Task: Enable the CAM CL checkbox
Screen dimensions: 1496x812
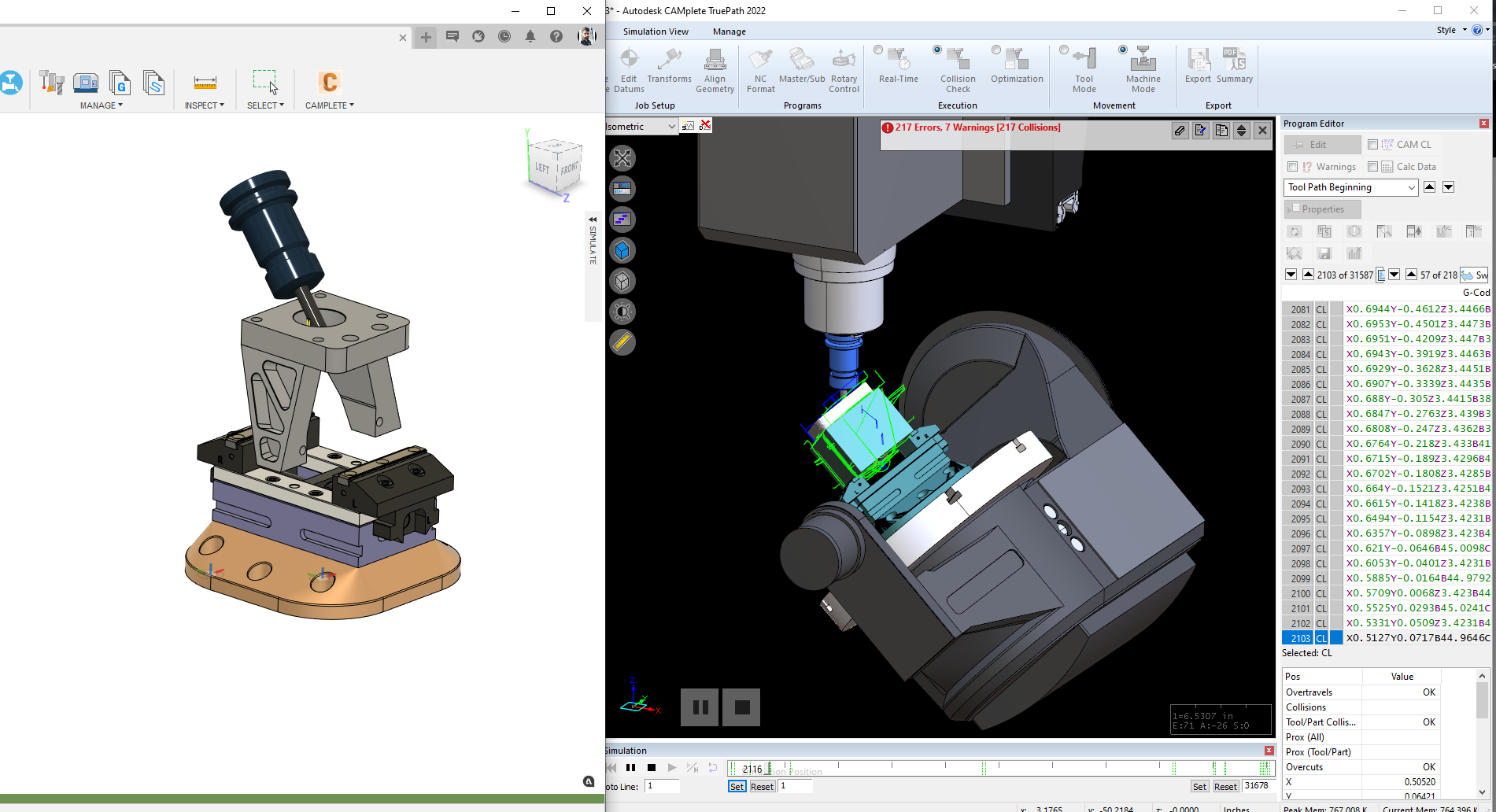Action: (x=1372, y=145)
